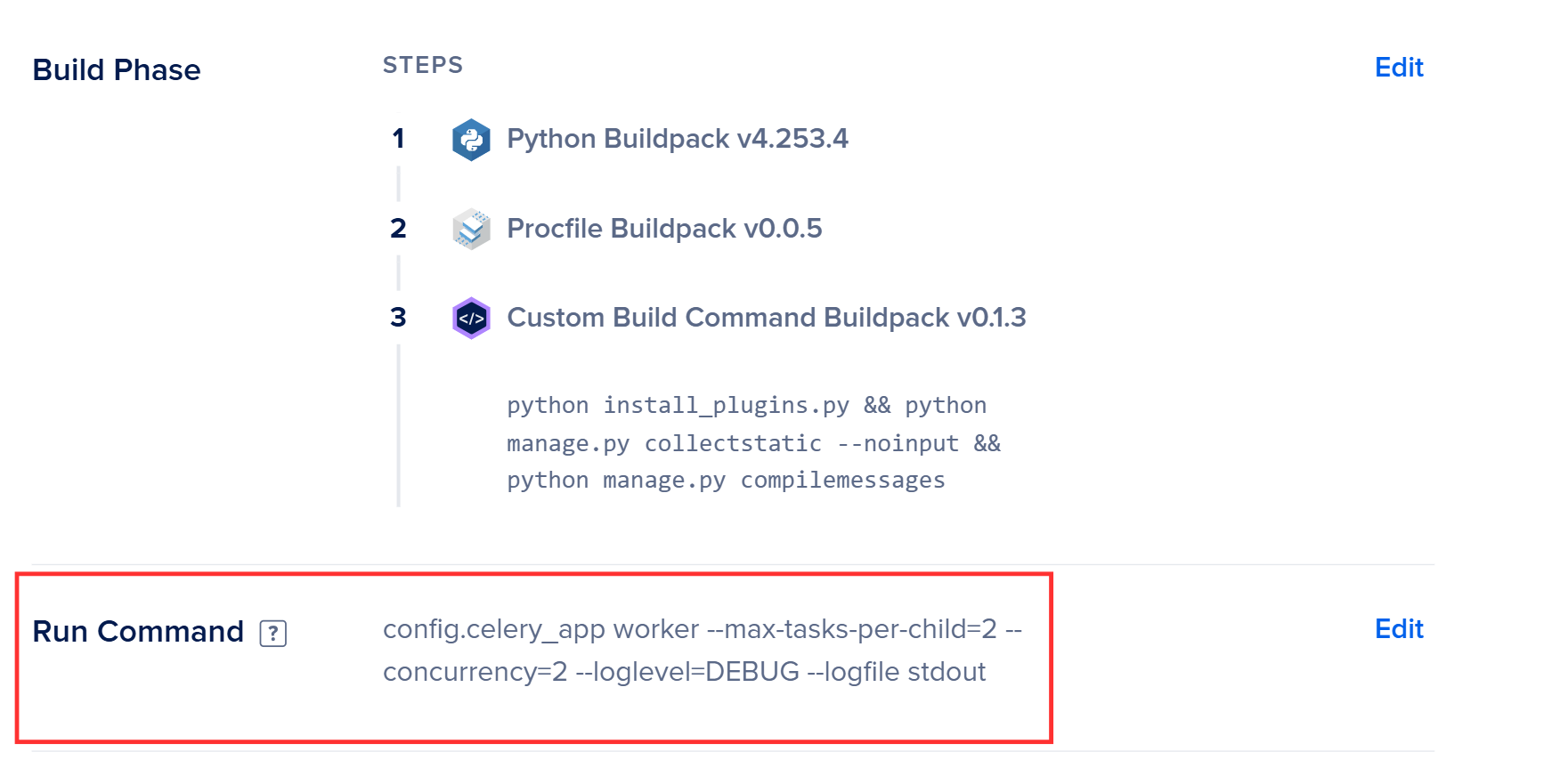Click step number 2 in build steps
Image resolution: width=1568 pixels, height=760 pixels.
click(x=398, y=229)
